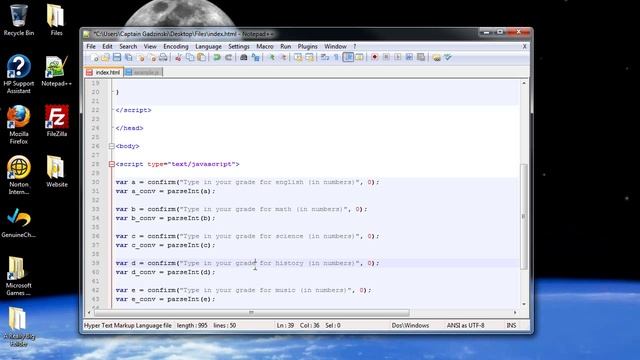This screenshot has height=360, width=640.
Task: Collapse the body tag fold marker
Action: 111,146
